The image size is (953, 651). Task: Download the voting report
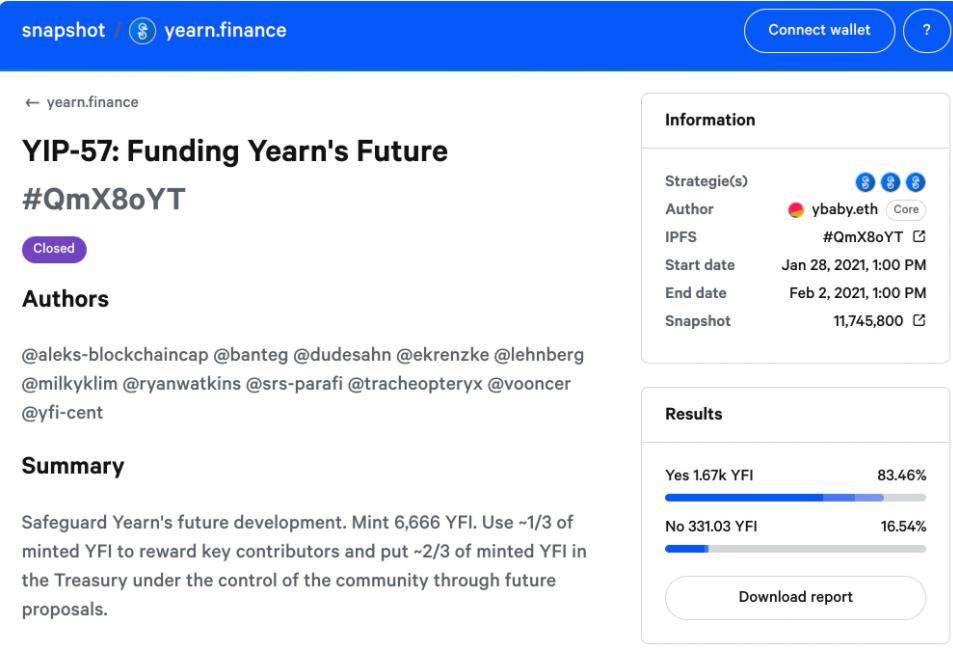coord(795,597)
